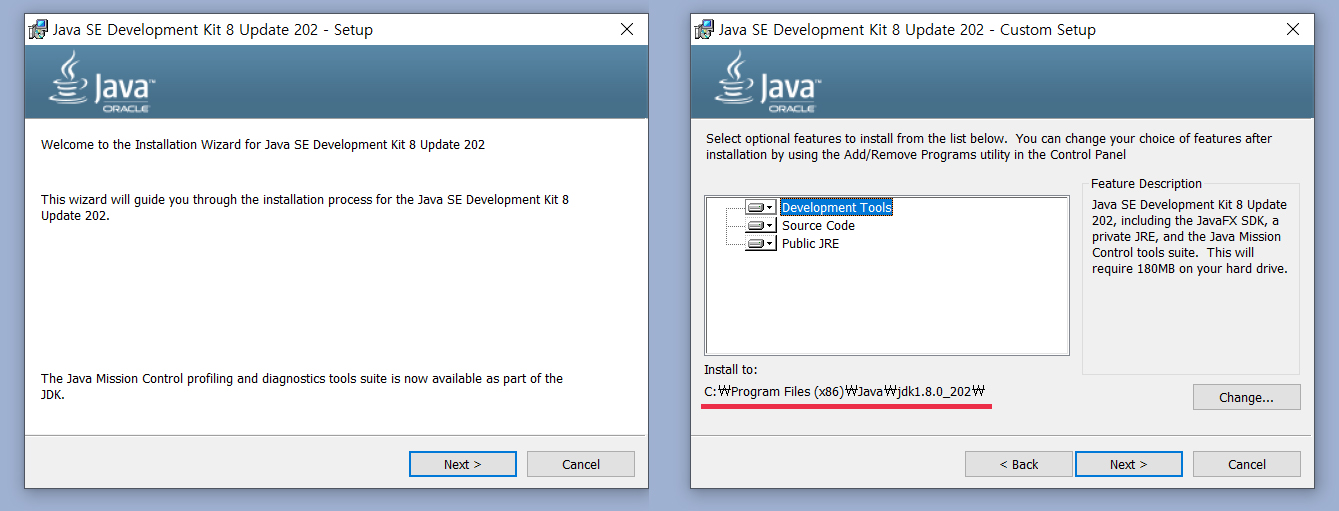Click installer icon in Setup window title bar
Image resolution: width=1339 pixels, height=511 pixels.
38,29
